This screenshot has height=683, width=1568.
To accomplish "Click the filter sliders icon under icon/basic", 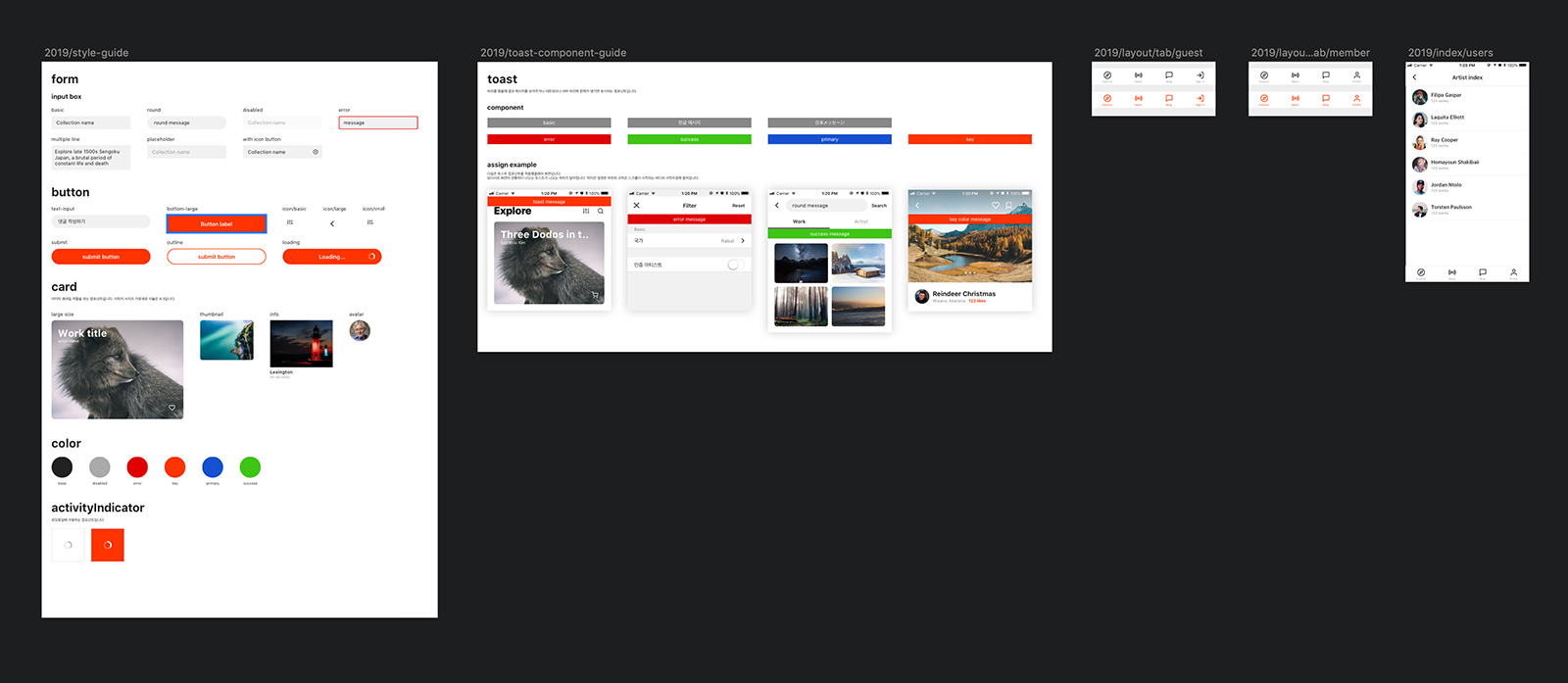I will pos(290,222).
